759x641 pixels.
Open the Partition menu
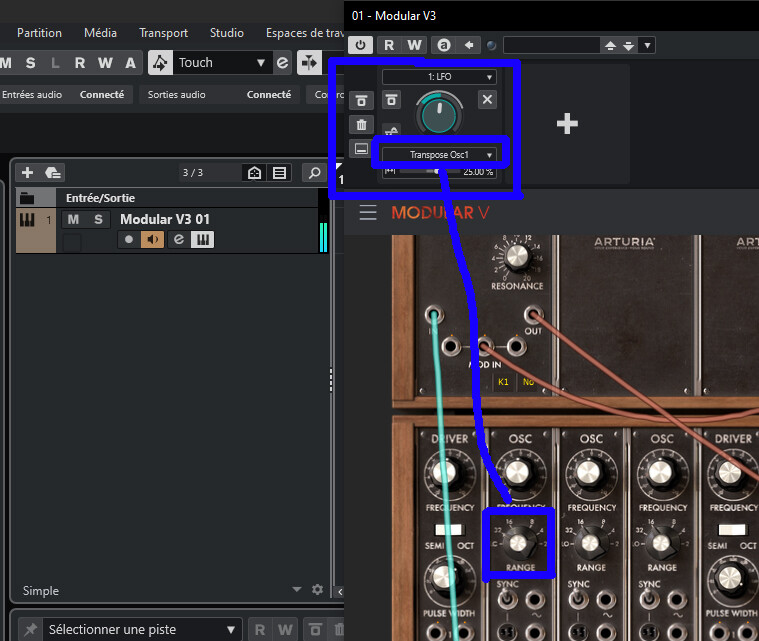click(x=39, y=33)
